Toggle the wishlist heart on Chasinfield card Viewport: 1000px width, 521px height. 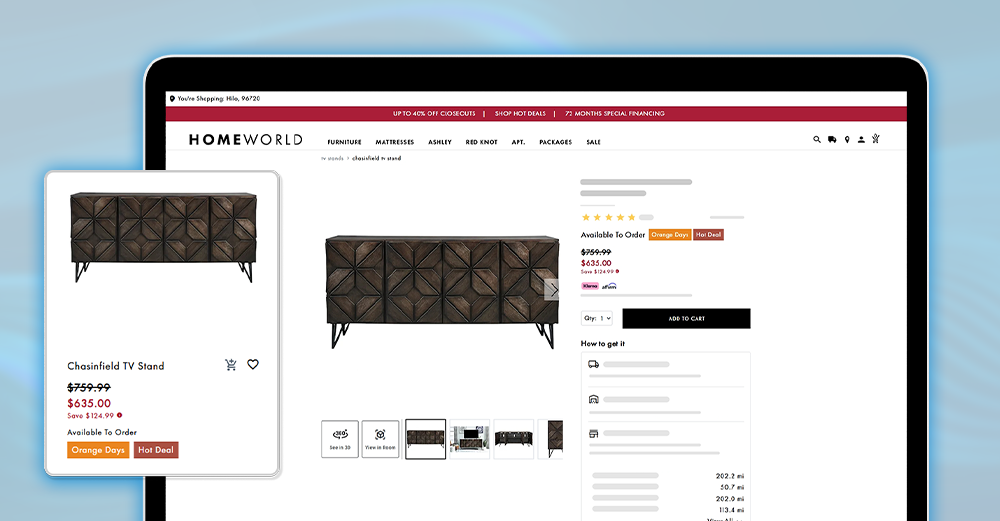[253, 365]
